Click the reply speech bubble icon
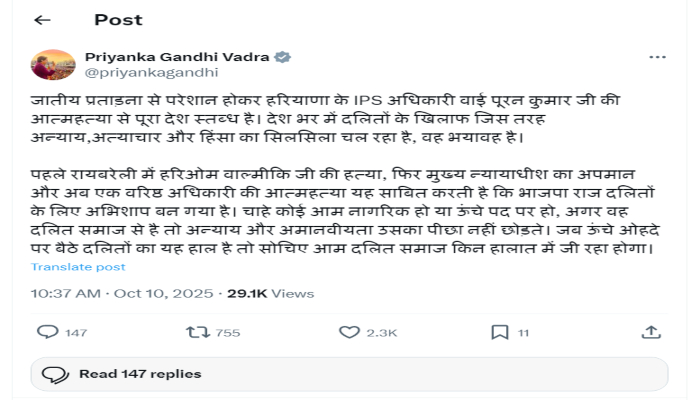This screenshot has width=700, height=400. tap(46, 332)
